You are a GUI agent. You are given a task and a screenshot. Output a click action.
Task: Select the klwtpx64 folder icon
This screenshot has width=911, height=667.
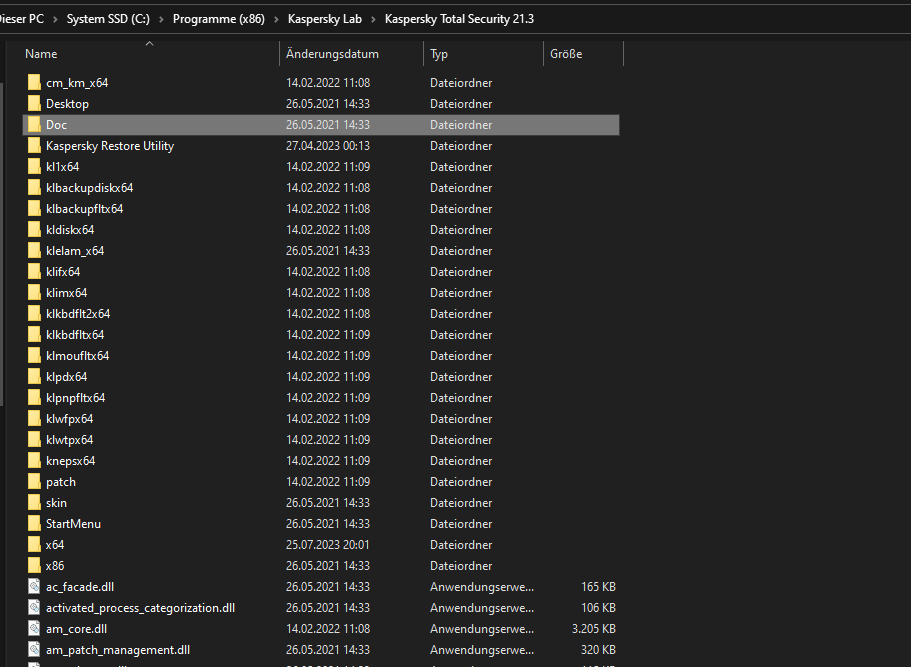[x=34, y=439]
